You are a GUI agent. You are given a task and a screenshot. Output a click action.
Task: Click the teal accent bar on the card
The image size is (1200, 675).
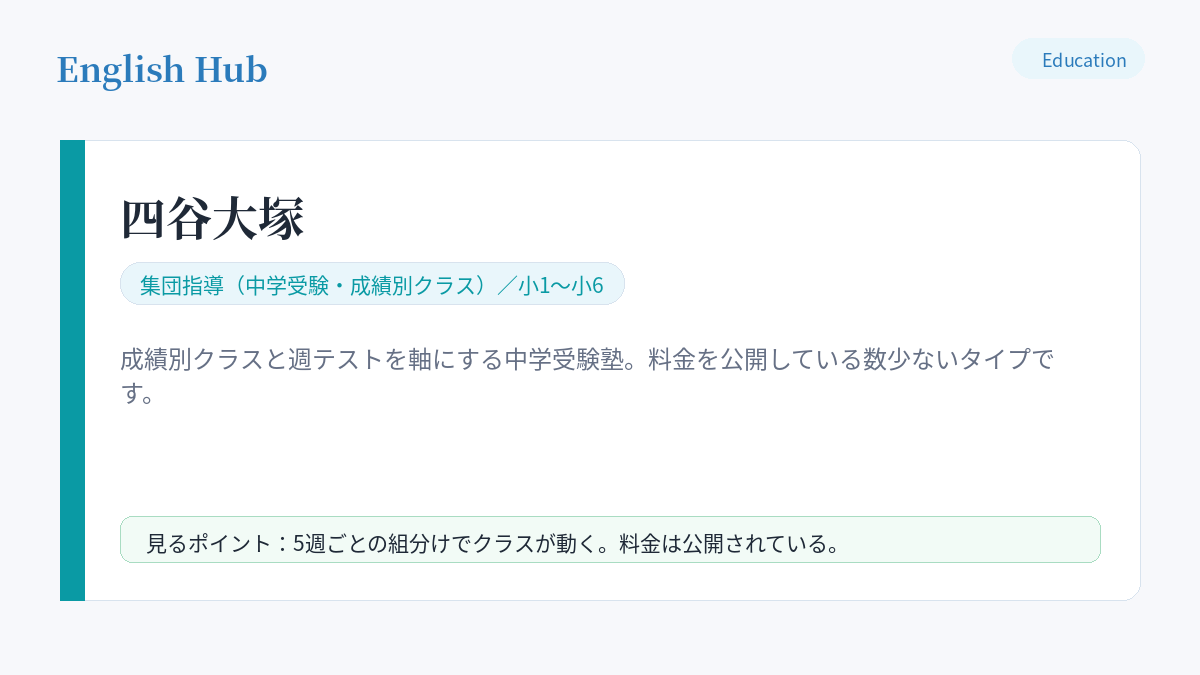72,370
